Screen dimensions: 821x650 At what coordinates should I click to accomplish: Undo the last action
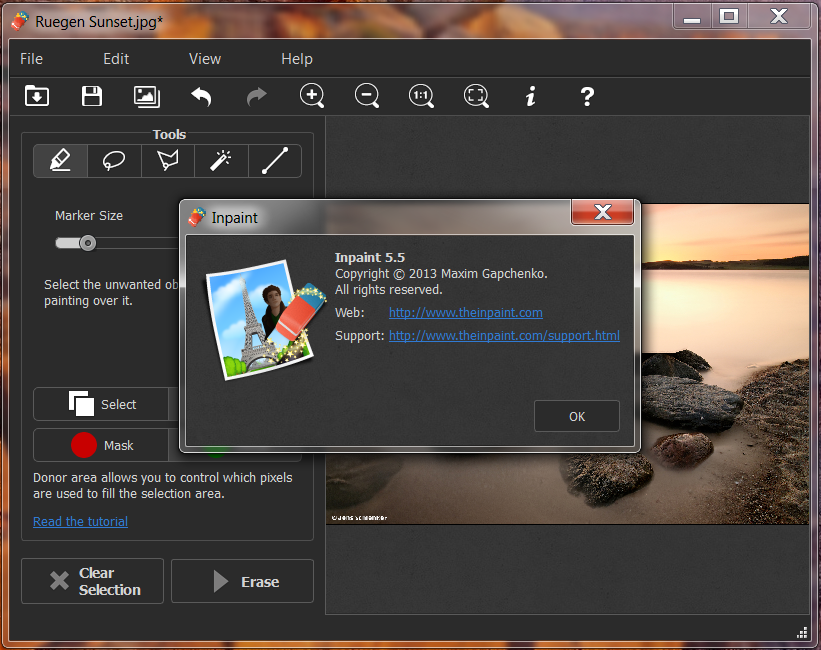[x=201, y=96]
